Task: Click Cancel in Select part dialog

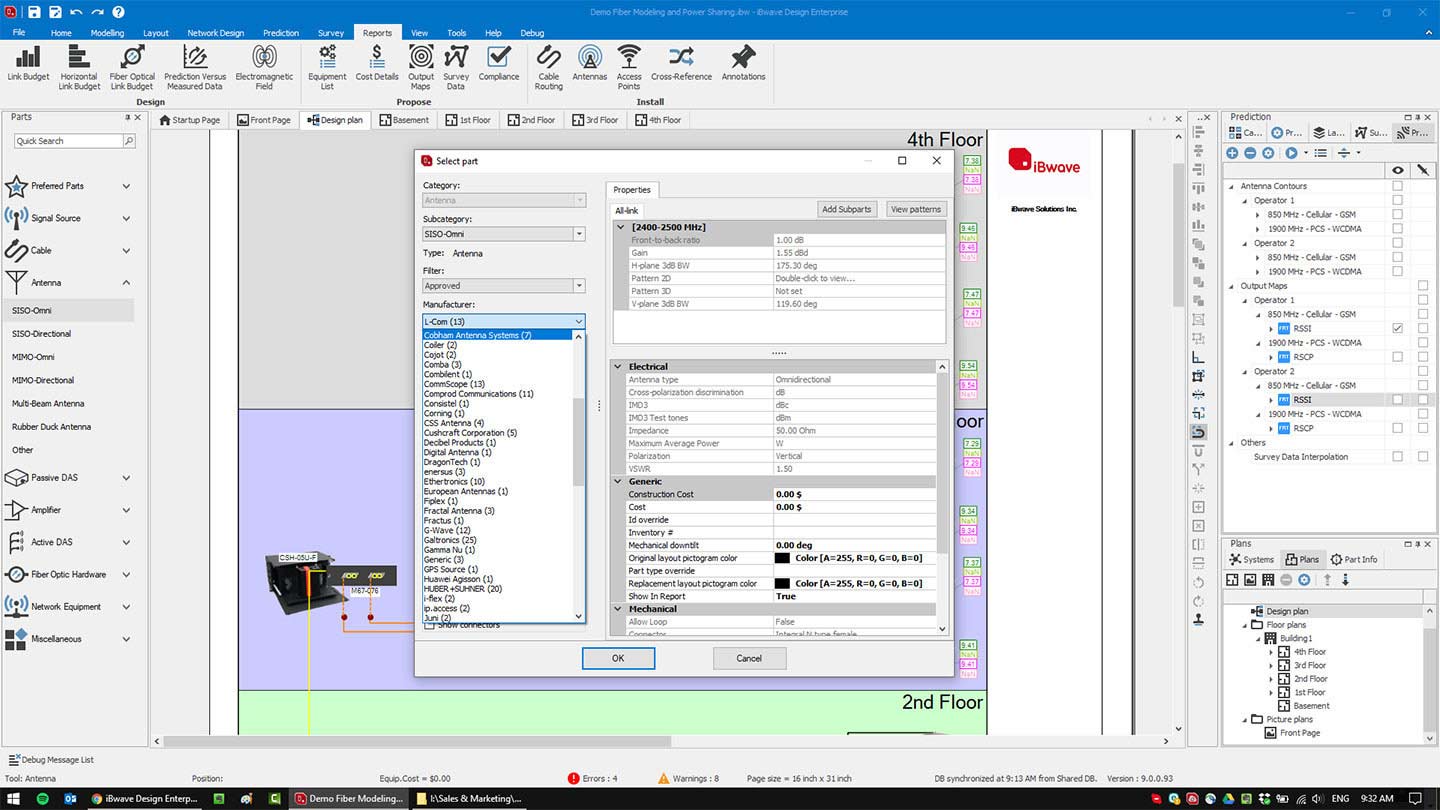Action: pos(749,658)
